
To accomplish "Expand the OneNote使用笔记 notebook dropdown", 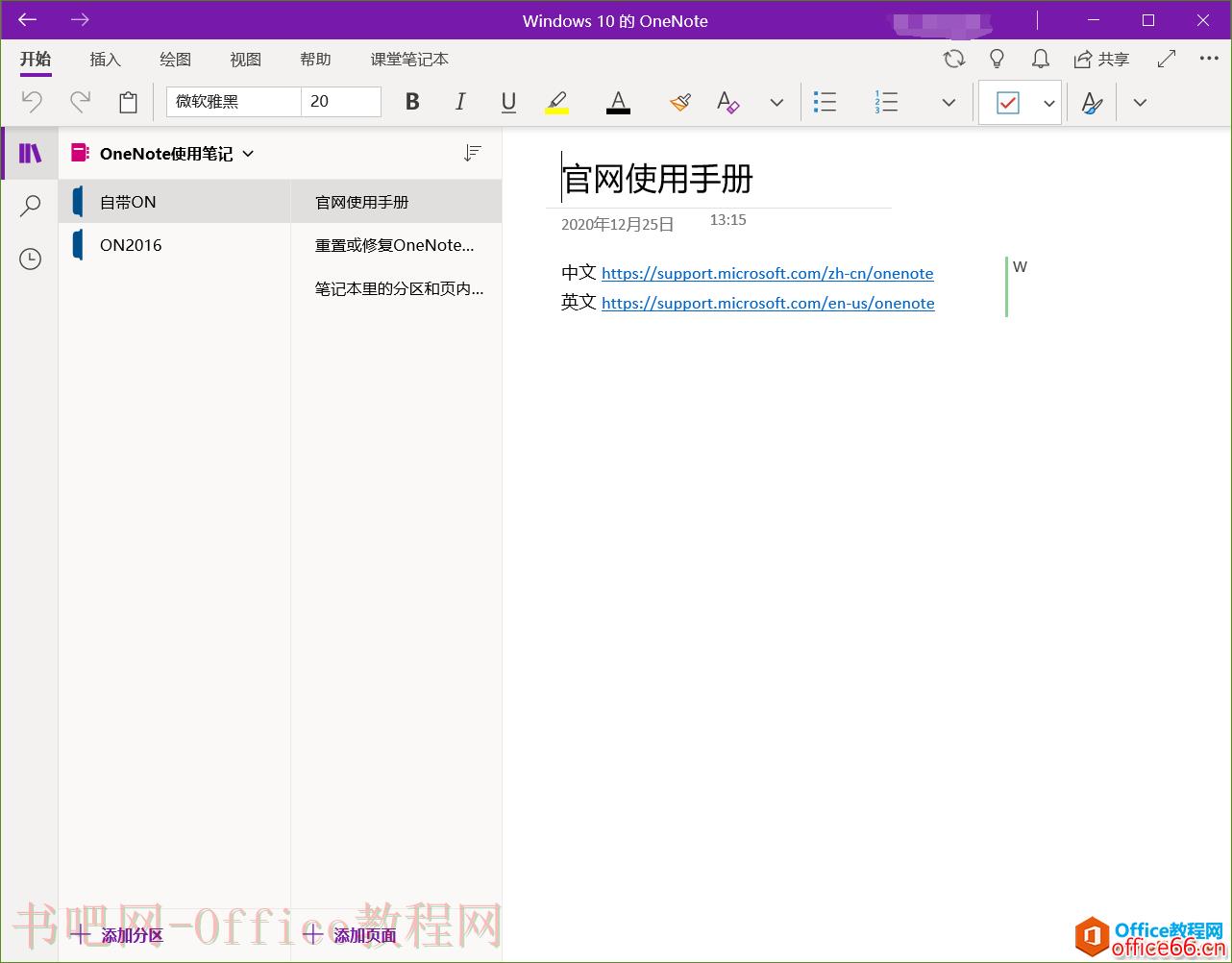I will click(248, 153).
